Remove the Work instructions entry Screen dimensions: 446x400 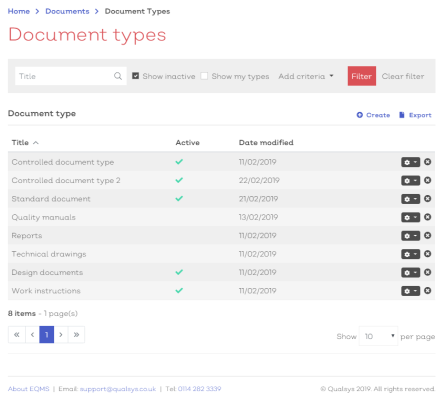[x=428, y=291]
